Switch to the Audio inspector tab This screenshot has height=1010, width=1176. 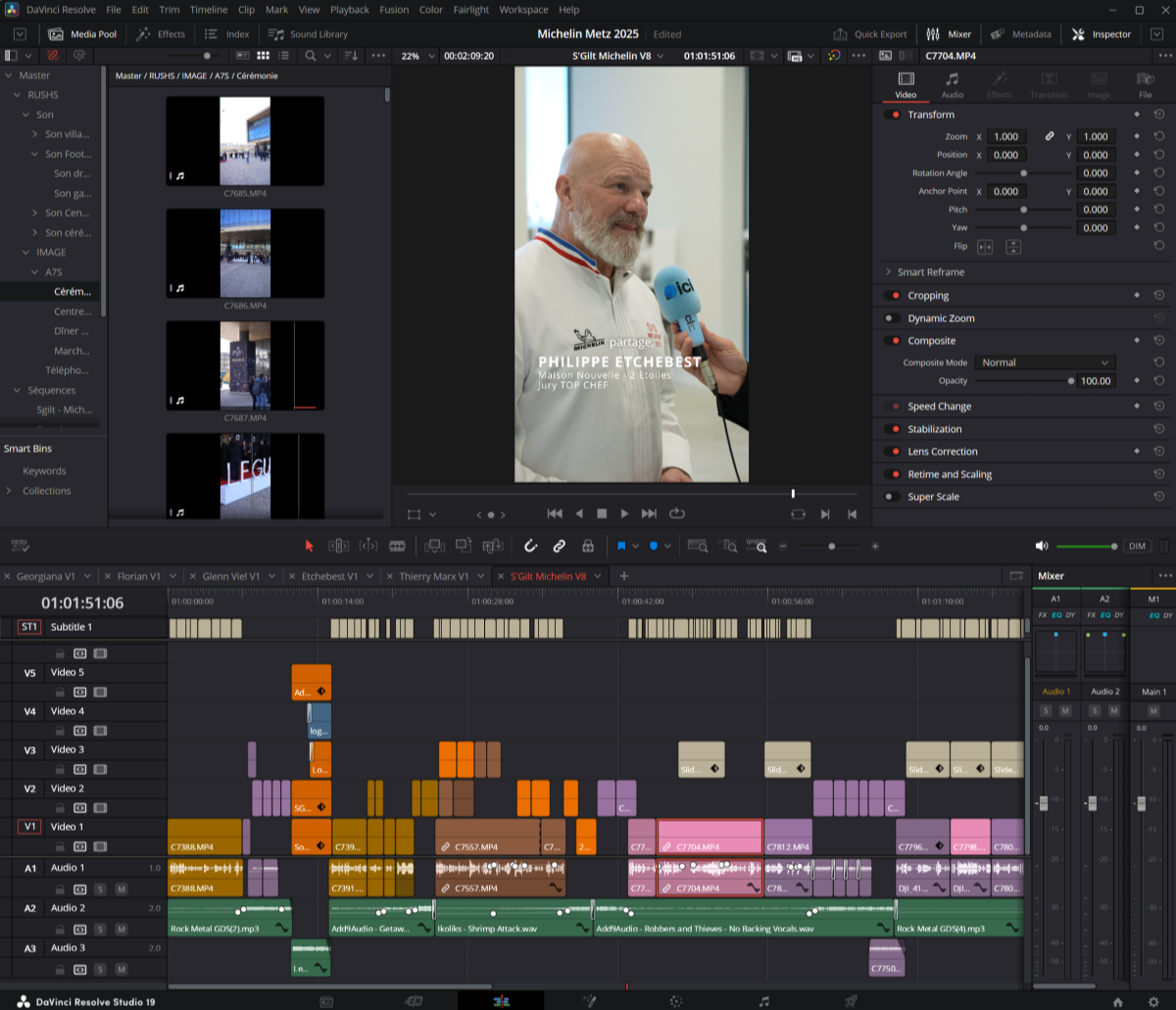pyautogui.click(x=952, y=85)
